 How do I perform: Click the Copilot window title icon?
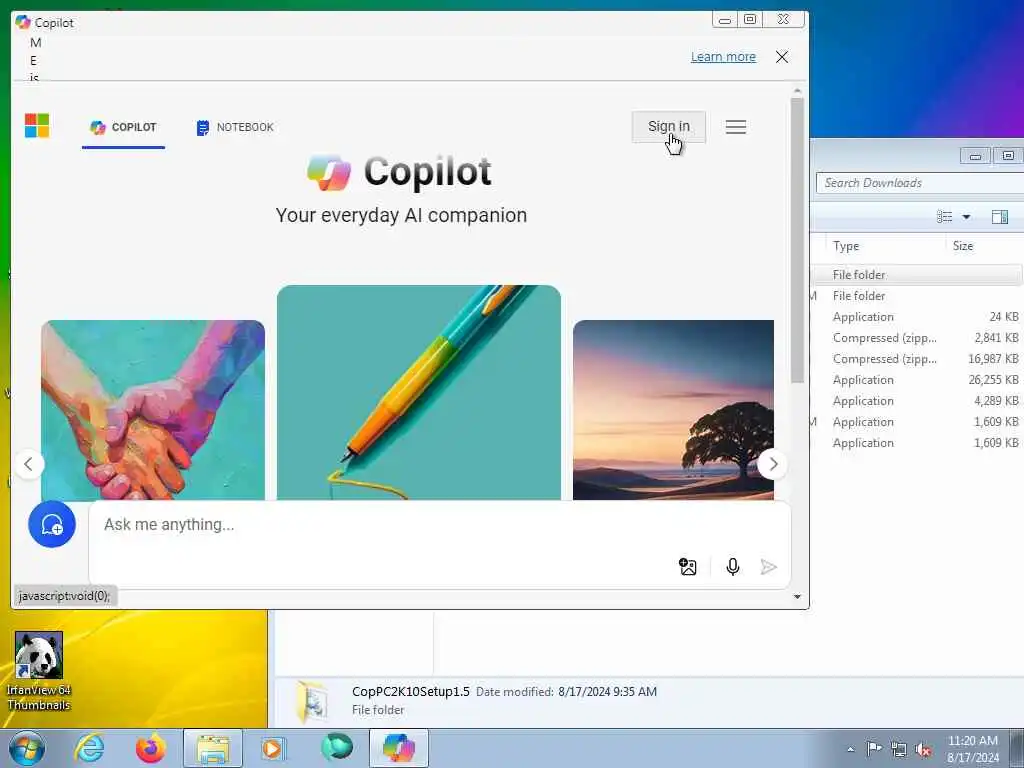point(23,22)
